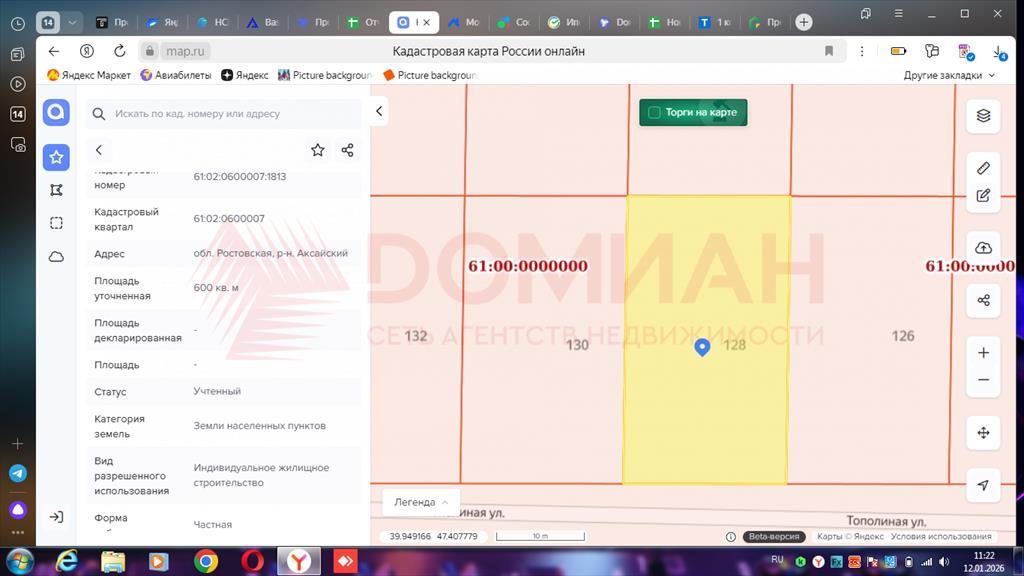Open the map layers panel
Viewport: 1024px width, 576px height.
pos(983,116)
